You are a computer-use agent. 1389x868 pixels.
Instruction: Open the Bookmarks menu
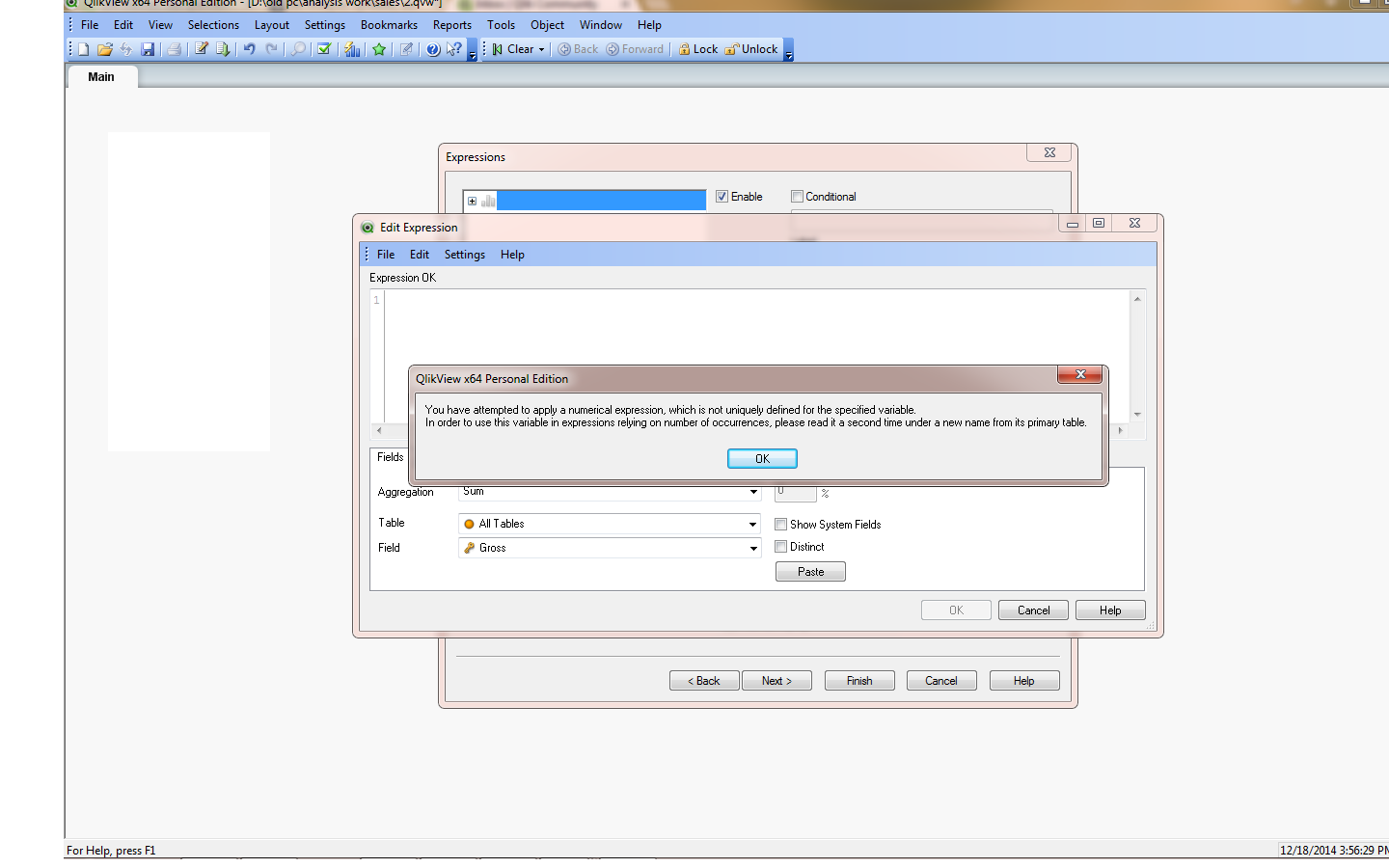click(x=389, y=25)
